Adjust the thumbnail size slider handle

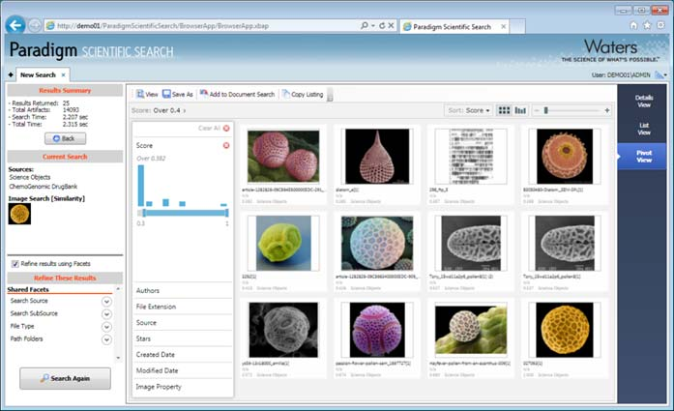click(546, 110)
